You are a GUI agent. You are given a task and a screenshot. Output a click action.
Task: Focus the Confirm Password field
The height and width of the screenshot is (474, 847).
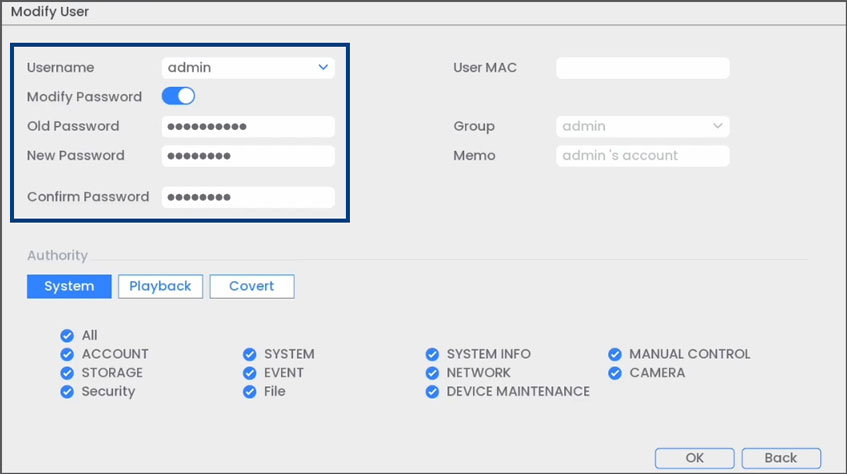coord(247,197)
